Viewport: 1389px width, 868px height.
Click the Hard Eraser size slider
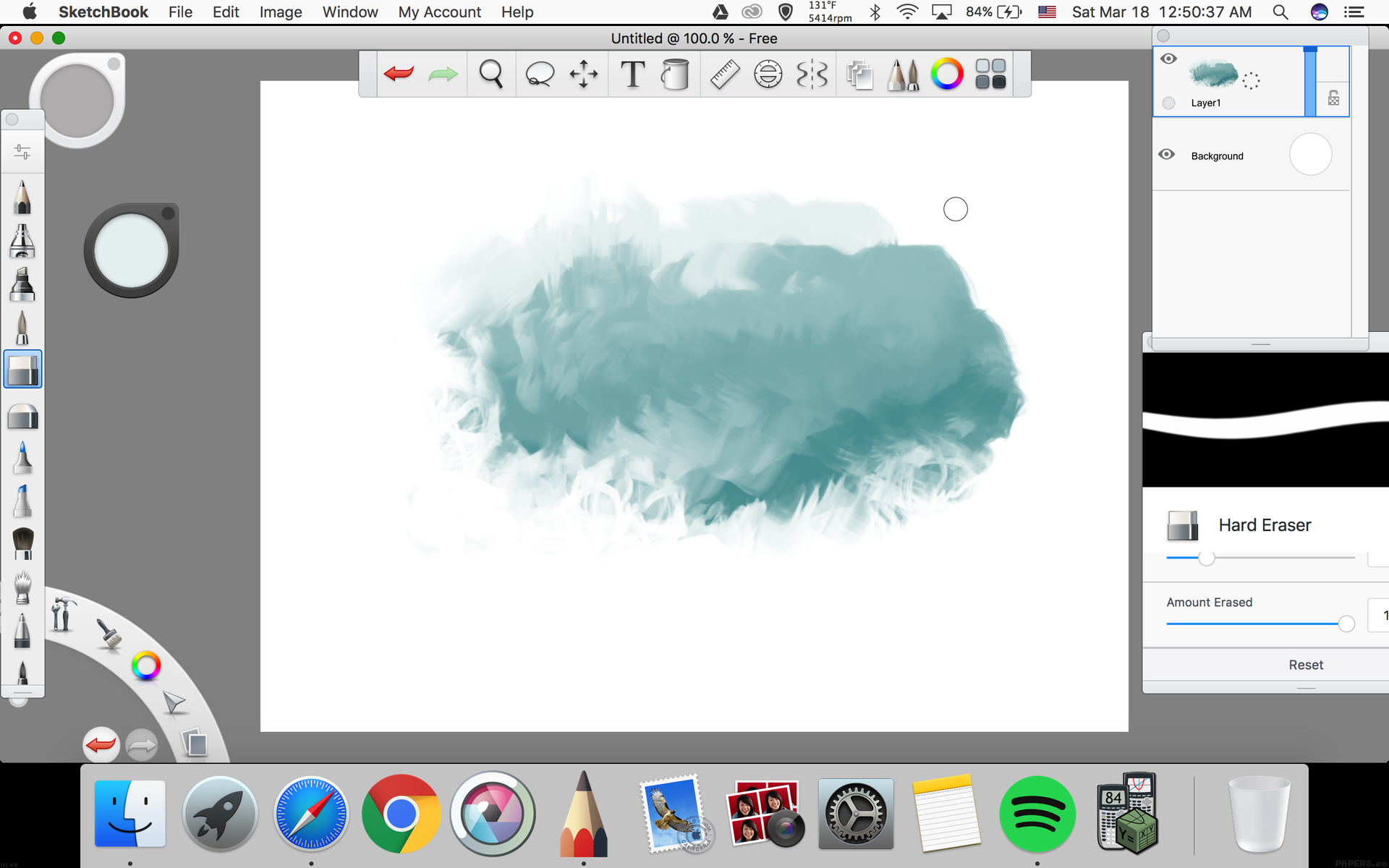(1260, 558)
